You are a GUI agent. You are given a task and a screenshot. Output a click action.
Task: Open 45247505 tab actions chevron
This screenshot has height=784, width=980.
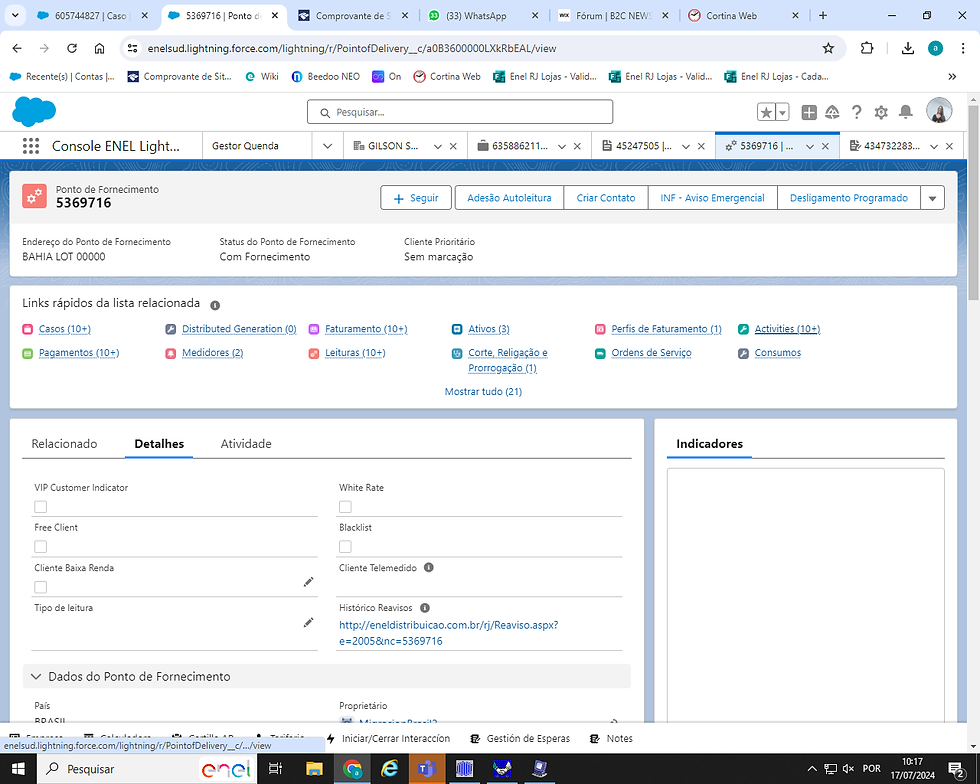[x=686, y=146]
